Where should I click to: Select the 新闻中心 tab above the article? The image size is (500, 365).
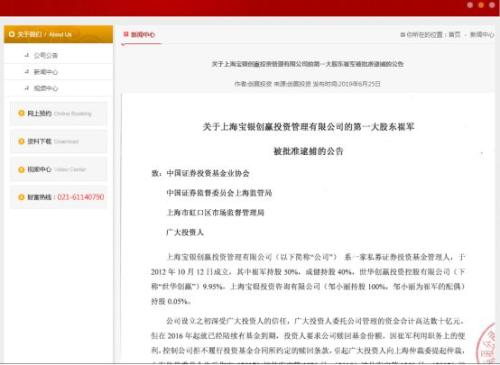[x=143, y=34]
